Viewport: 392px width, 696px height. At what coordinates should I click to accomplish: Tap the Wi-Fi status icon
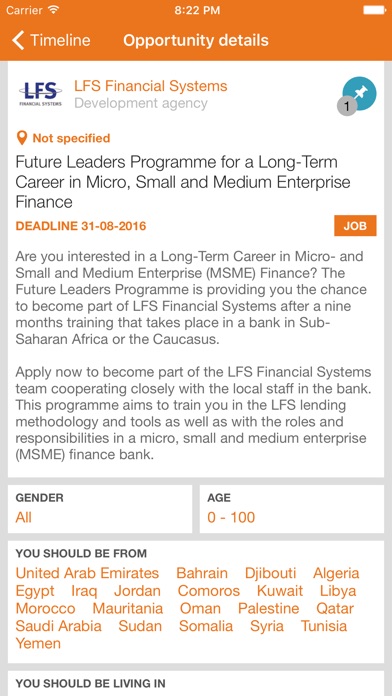point(53,10)
